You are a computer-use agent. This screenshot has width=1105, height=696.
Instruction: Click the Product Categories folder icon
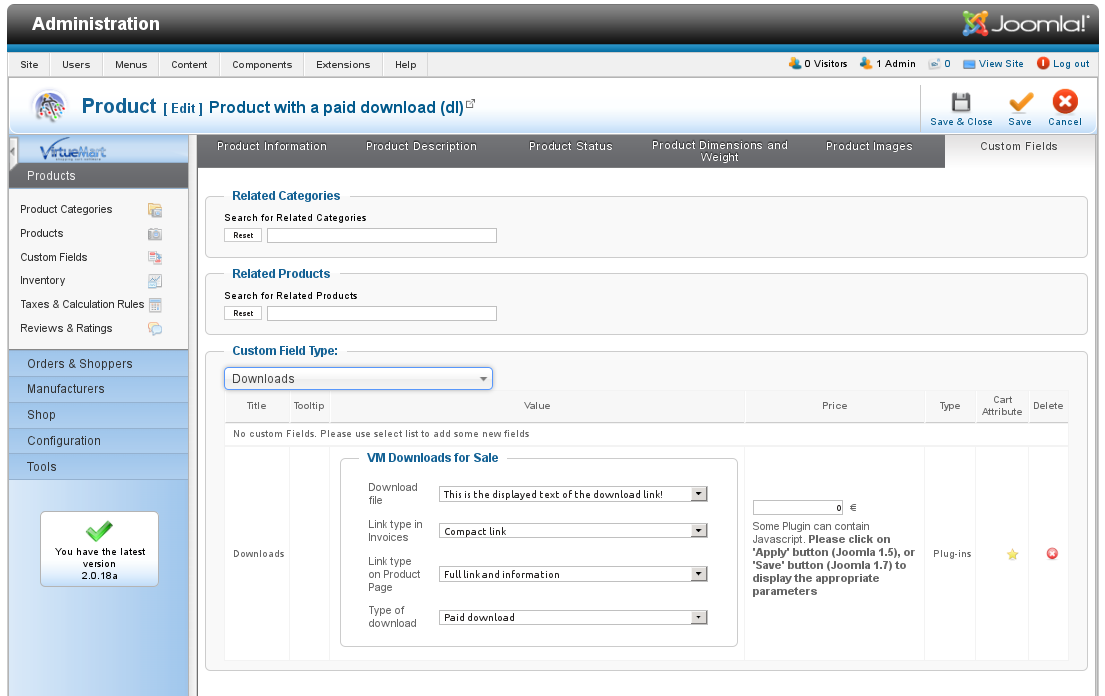[155, 210]
